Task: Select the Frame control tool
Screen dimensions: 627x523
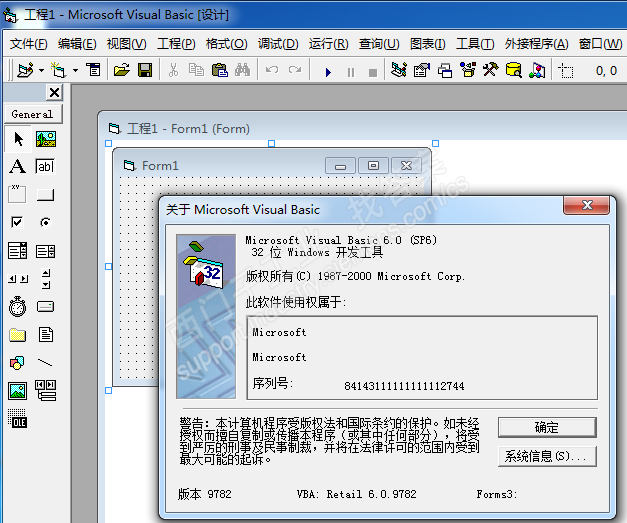Action: pos(17,194)
